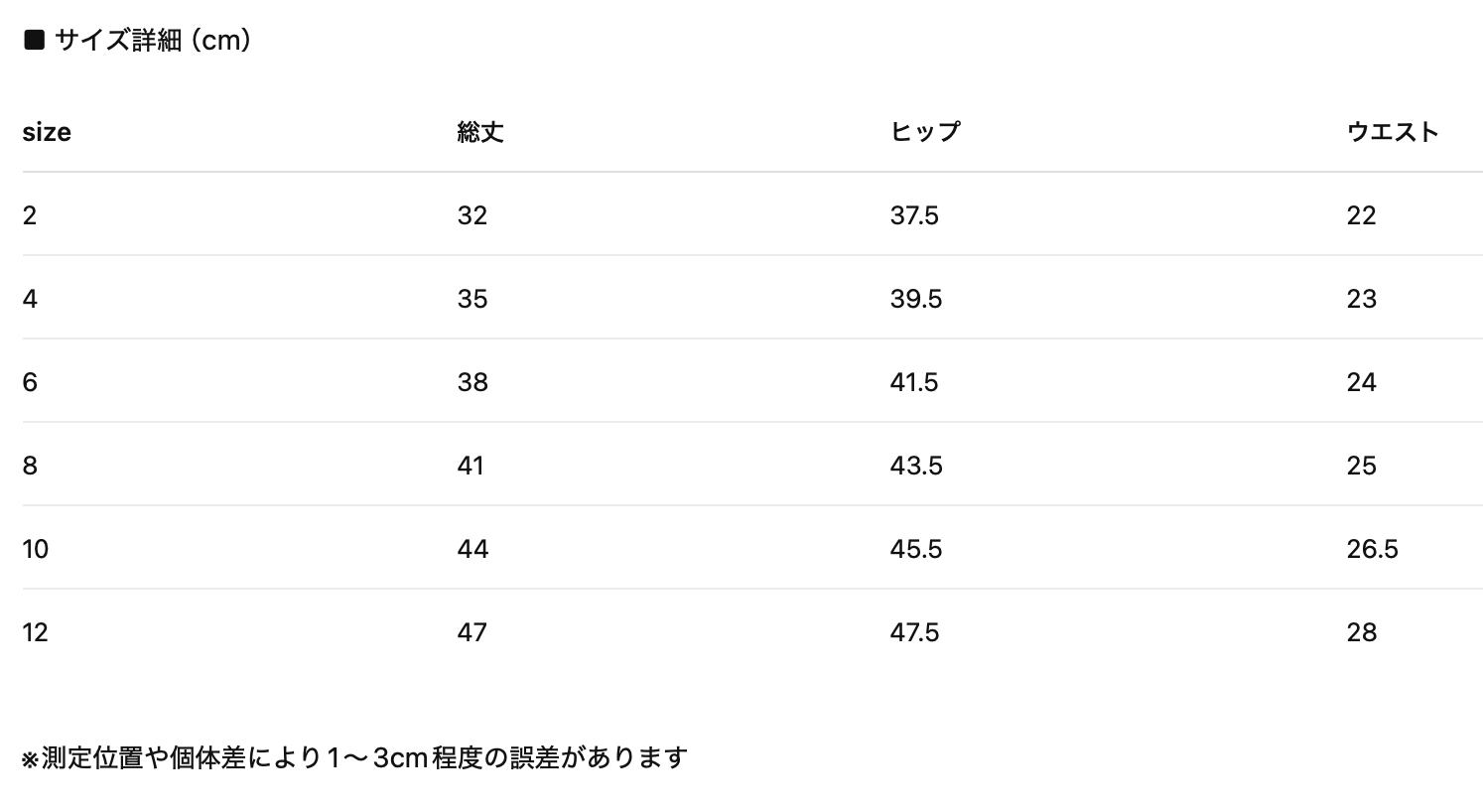
Task: Select the ウエスト column header
Action: pos(1393,132)
